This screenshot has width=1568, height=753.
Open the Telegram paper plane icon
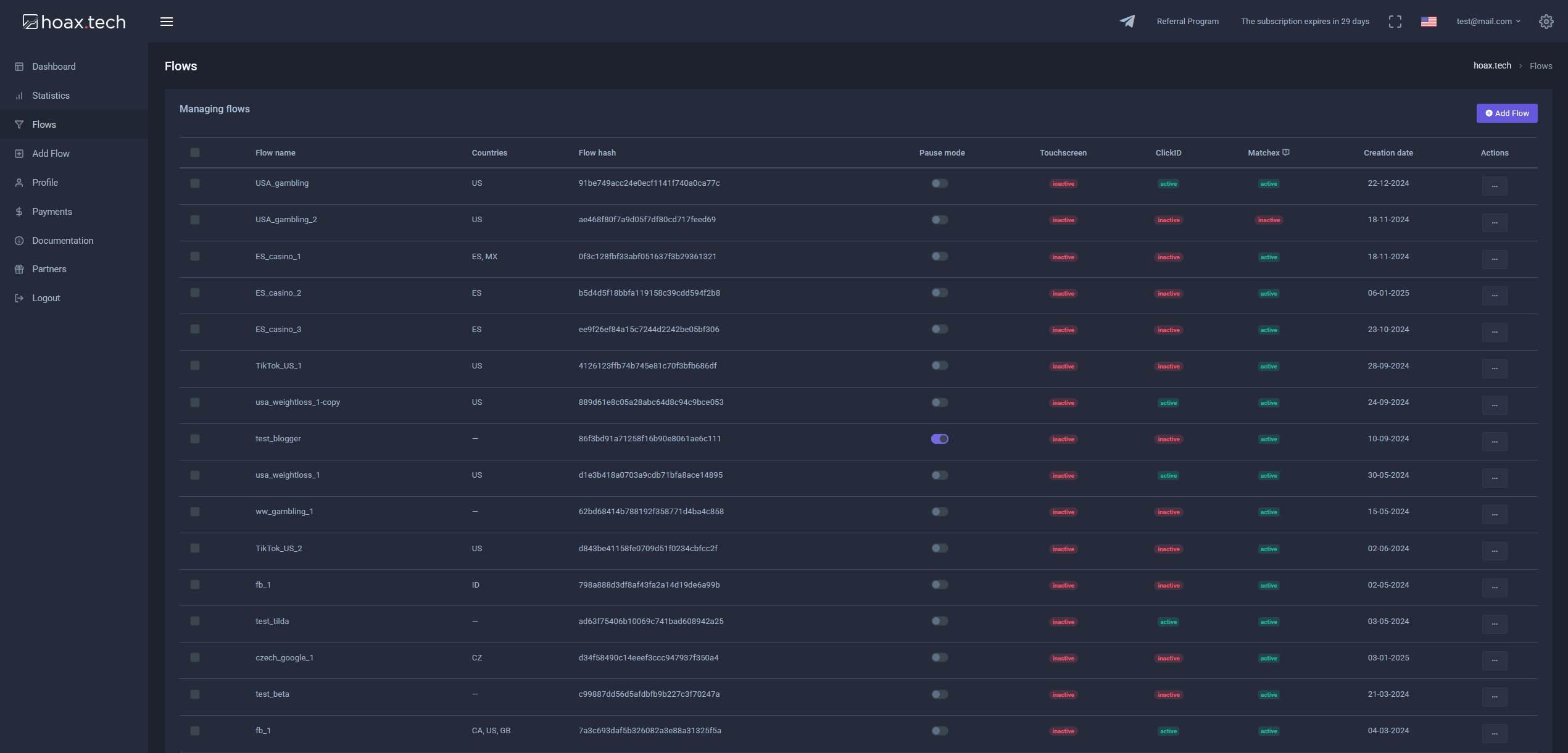(1127, 22)
